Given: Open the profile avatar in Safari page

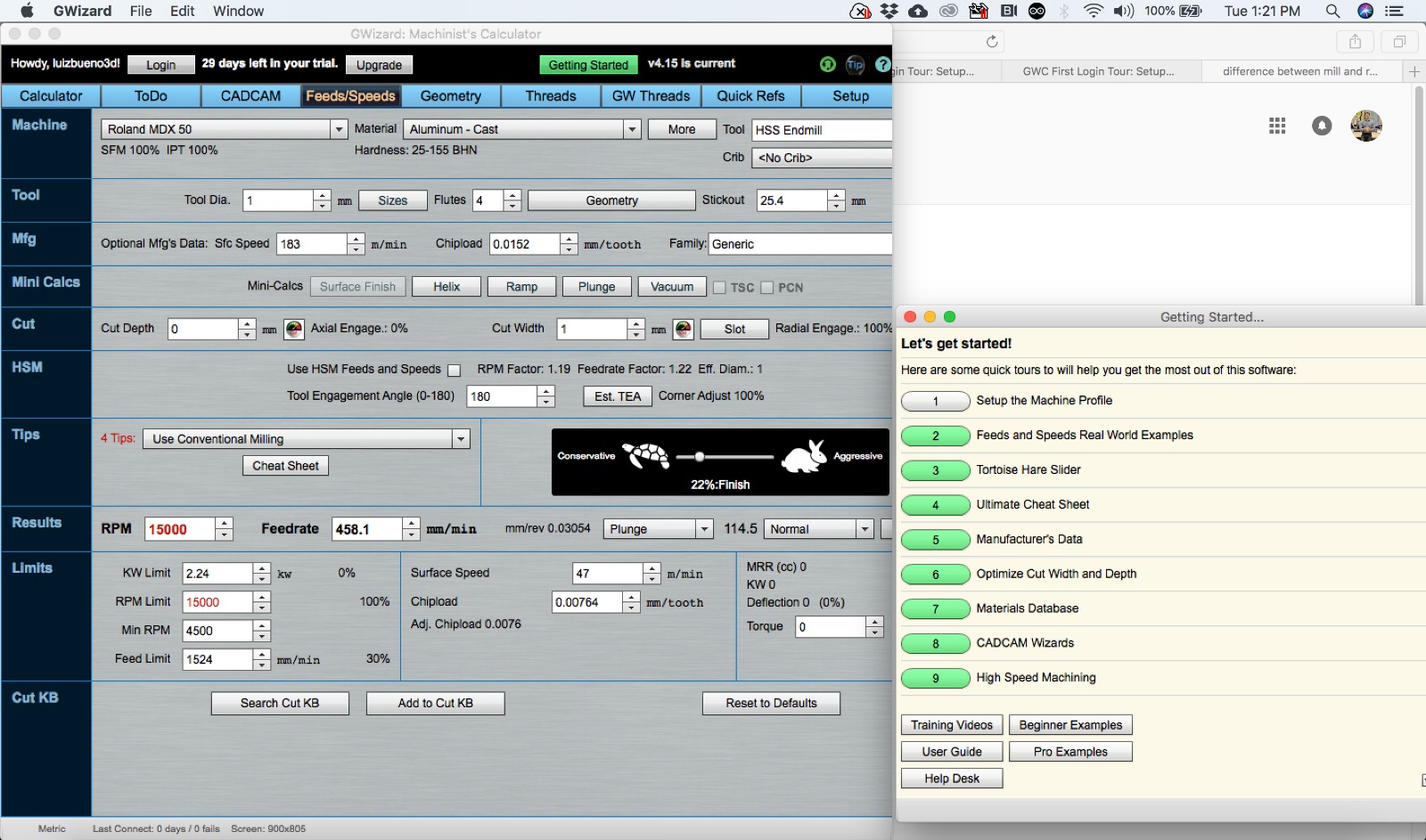Looking at the screenshot, I should pos(1366,126).
